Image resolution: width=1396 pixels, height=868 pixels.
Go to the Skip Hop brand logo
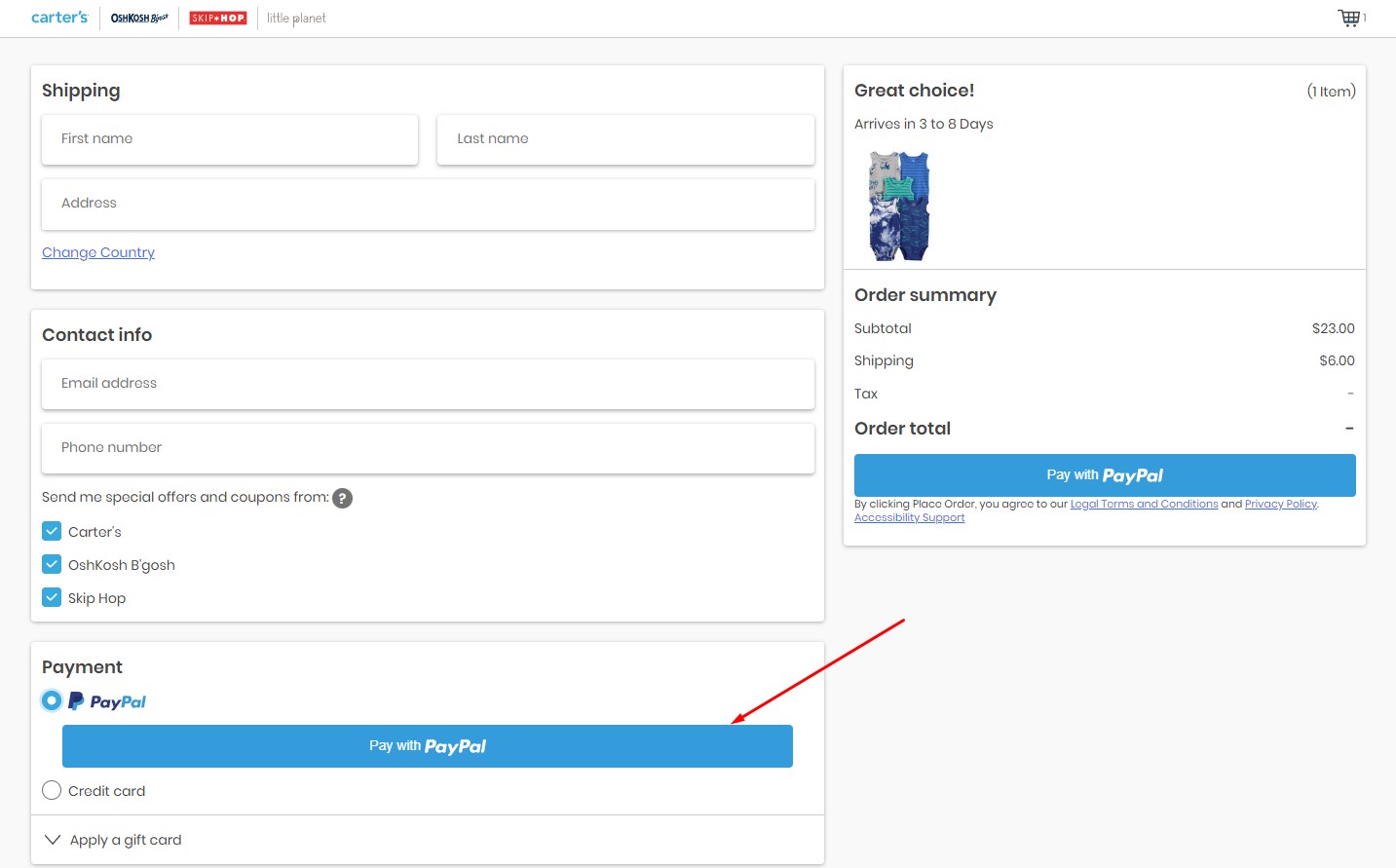tap(218, 18)
